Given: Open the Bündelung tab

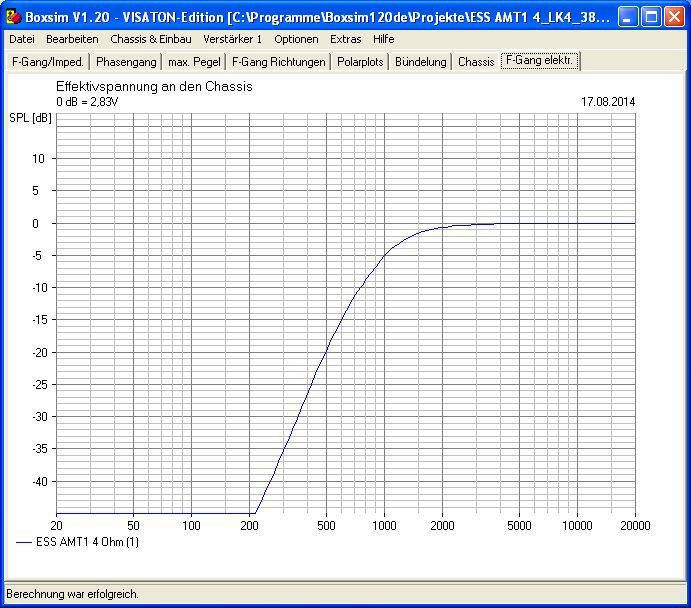Looking at the screenshot, I should pos(421,62).
